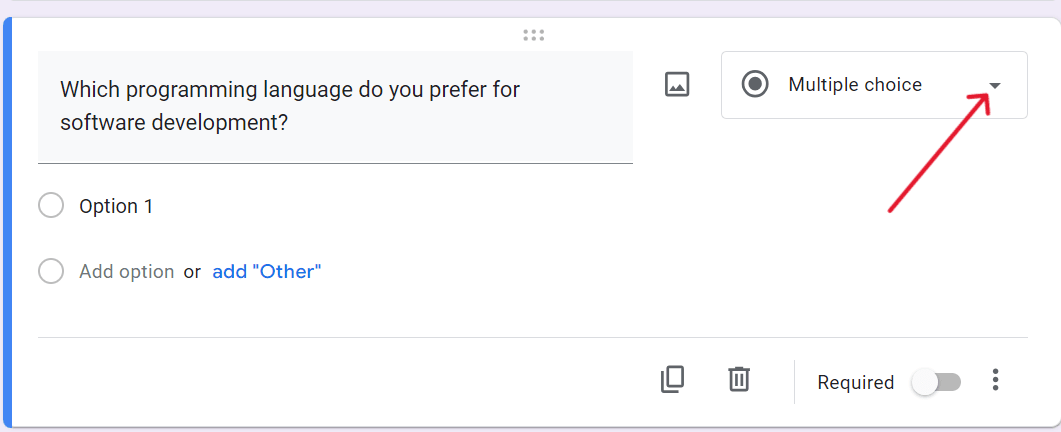Screen dimensions: 1061x432
Task: Delete the question with the trash icon
Action: (x=739, y=379)
